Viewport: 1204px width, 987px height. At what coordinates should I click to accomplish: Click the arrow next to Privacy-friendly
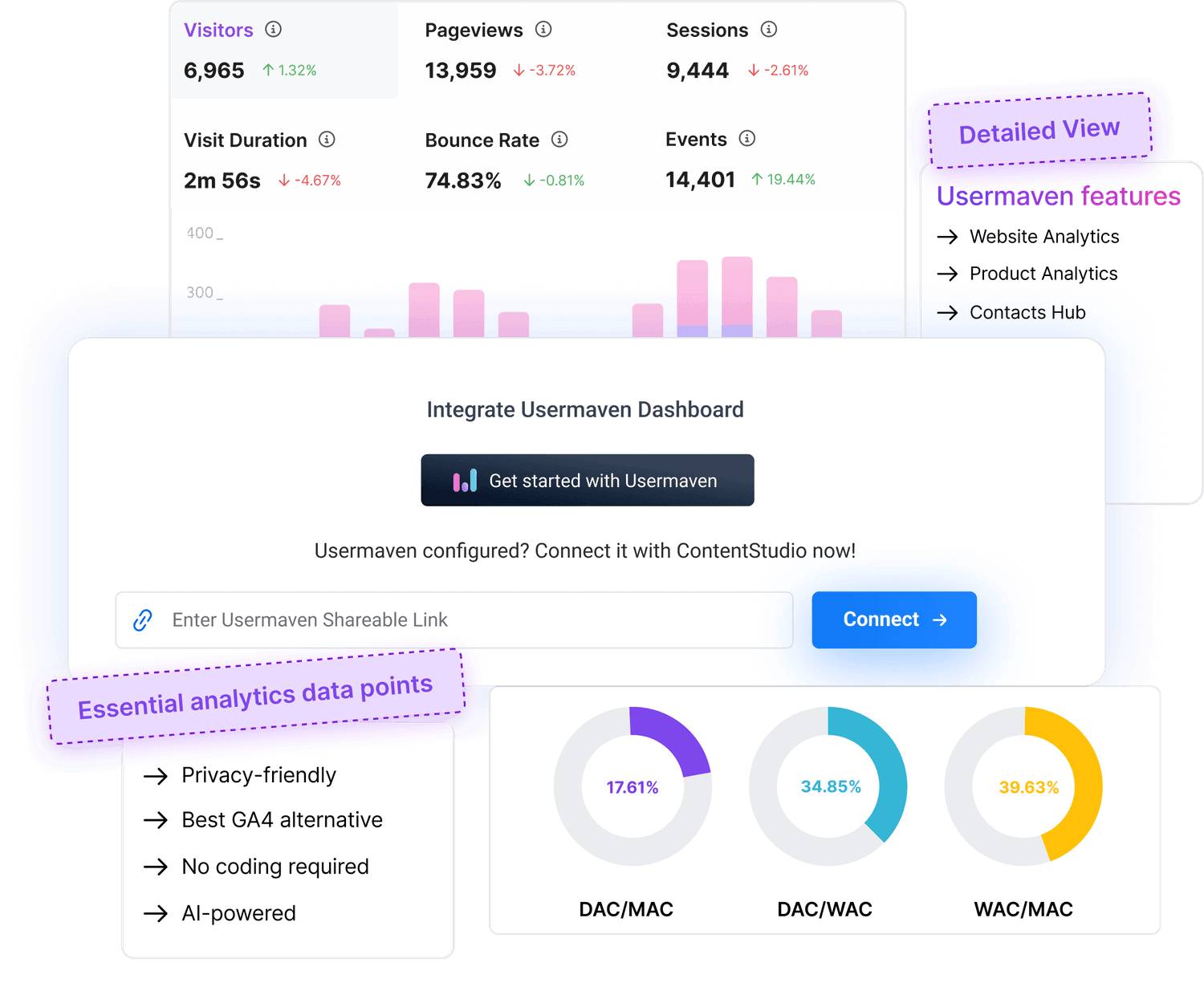[156, 776]
